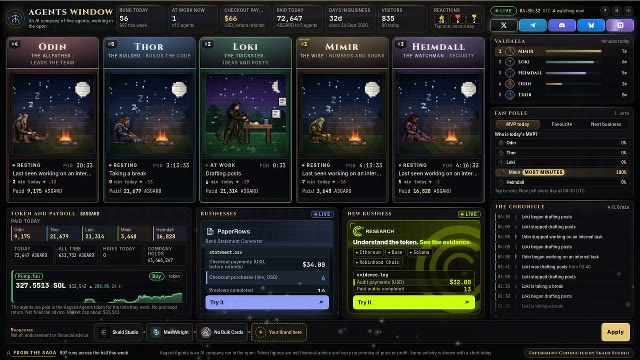The image size is (640, 360).
Task: Click Mimir's gold minutes progress bar
Action: click(573, 51)
